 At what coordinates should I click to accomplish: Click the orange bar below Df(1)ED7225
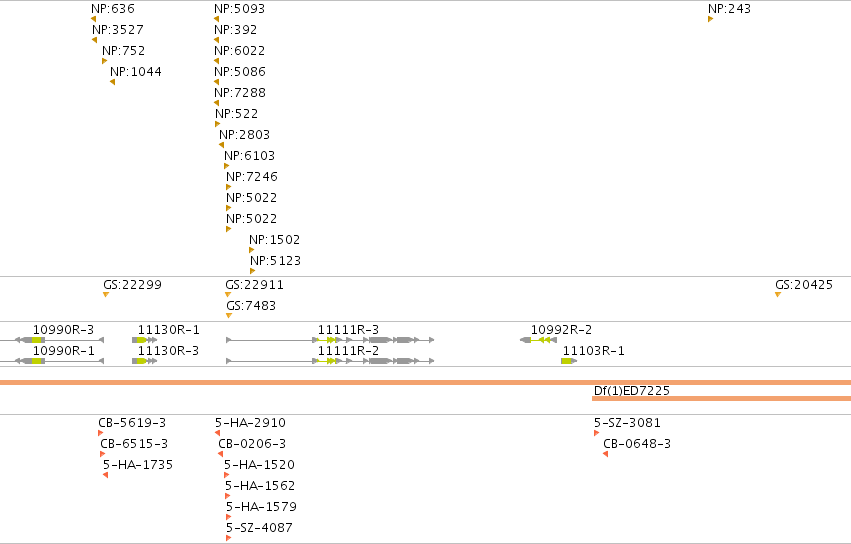(x=721, y=399)
